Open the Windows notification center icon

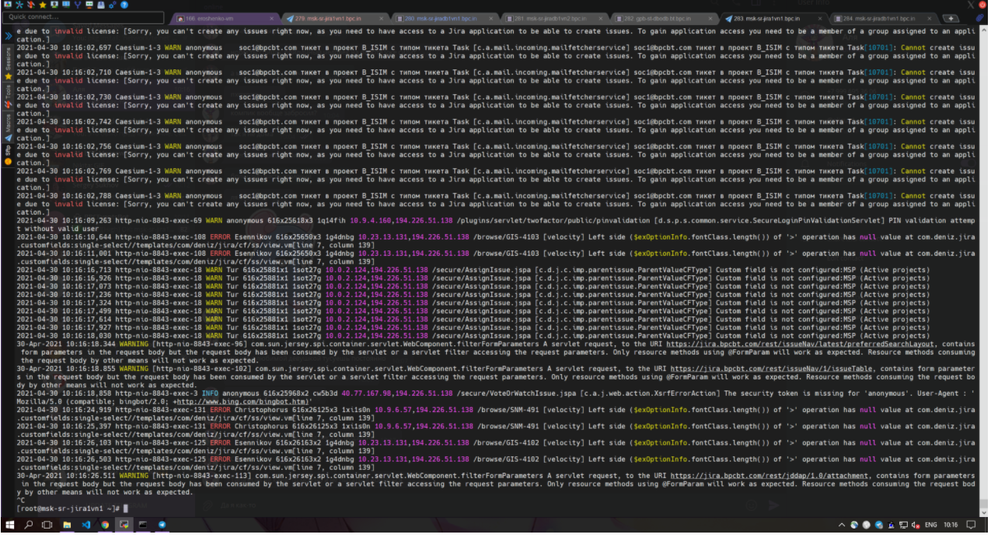tap(971, 525)
